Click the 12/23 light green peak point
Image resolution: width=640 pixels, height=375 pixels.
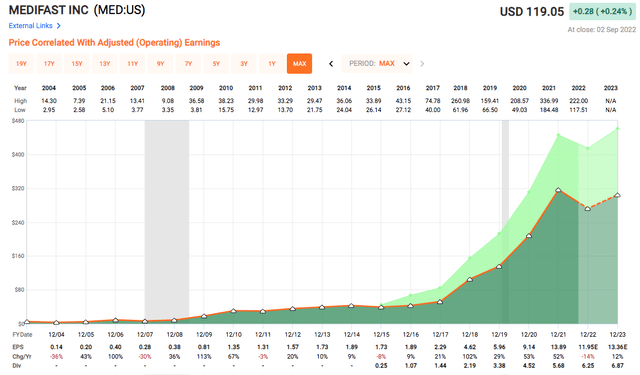tap(618, 129)
